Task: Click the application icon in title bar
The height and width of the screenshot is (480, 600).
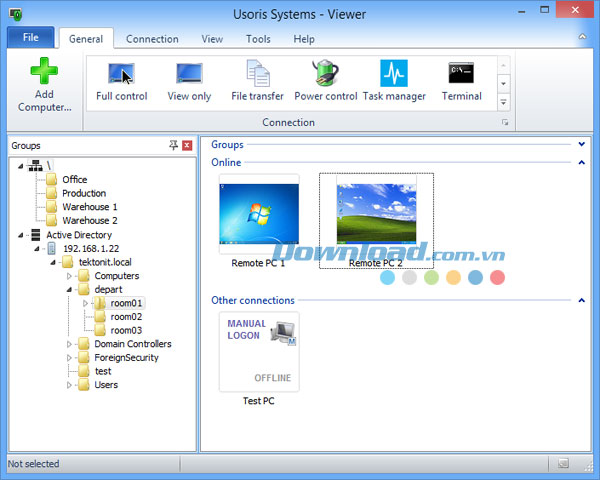Action: coord(16,14)
